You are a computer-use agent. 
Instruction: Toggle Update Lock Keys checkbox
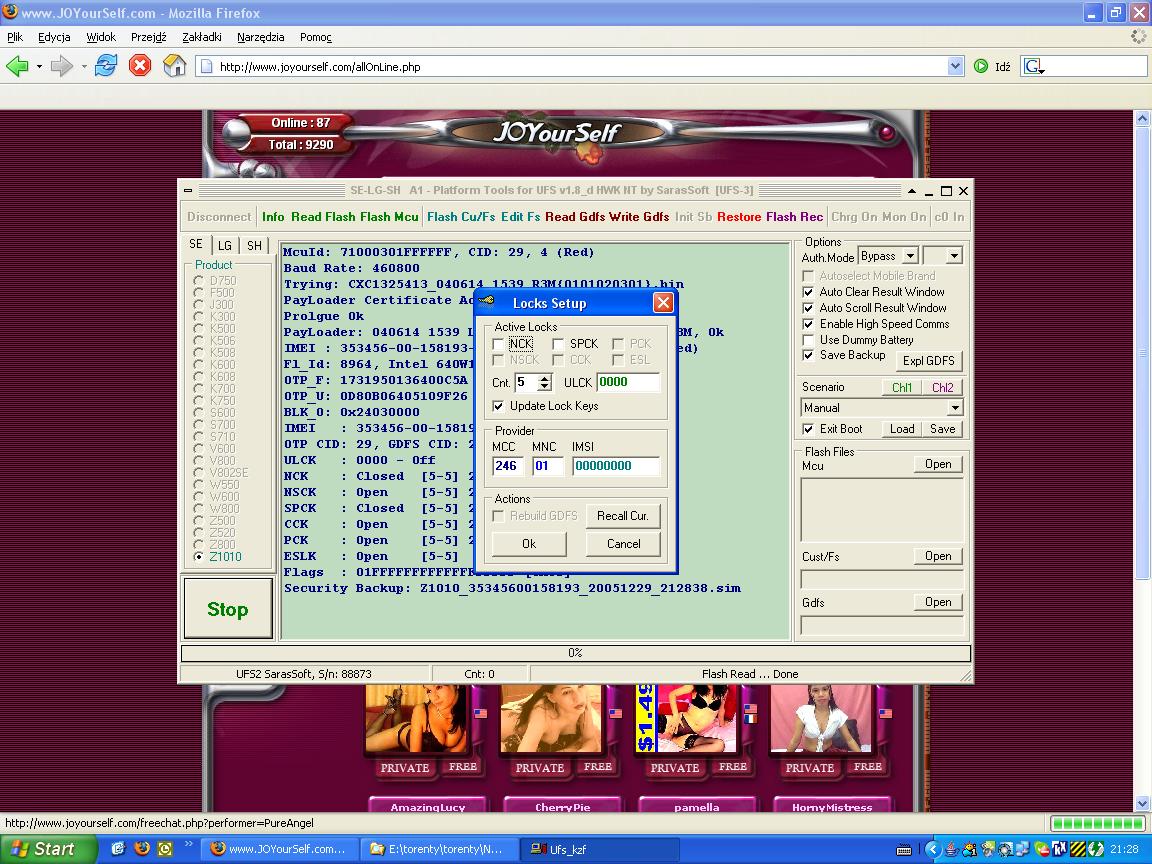(x=499, y=406)
